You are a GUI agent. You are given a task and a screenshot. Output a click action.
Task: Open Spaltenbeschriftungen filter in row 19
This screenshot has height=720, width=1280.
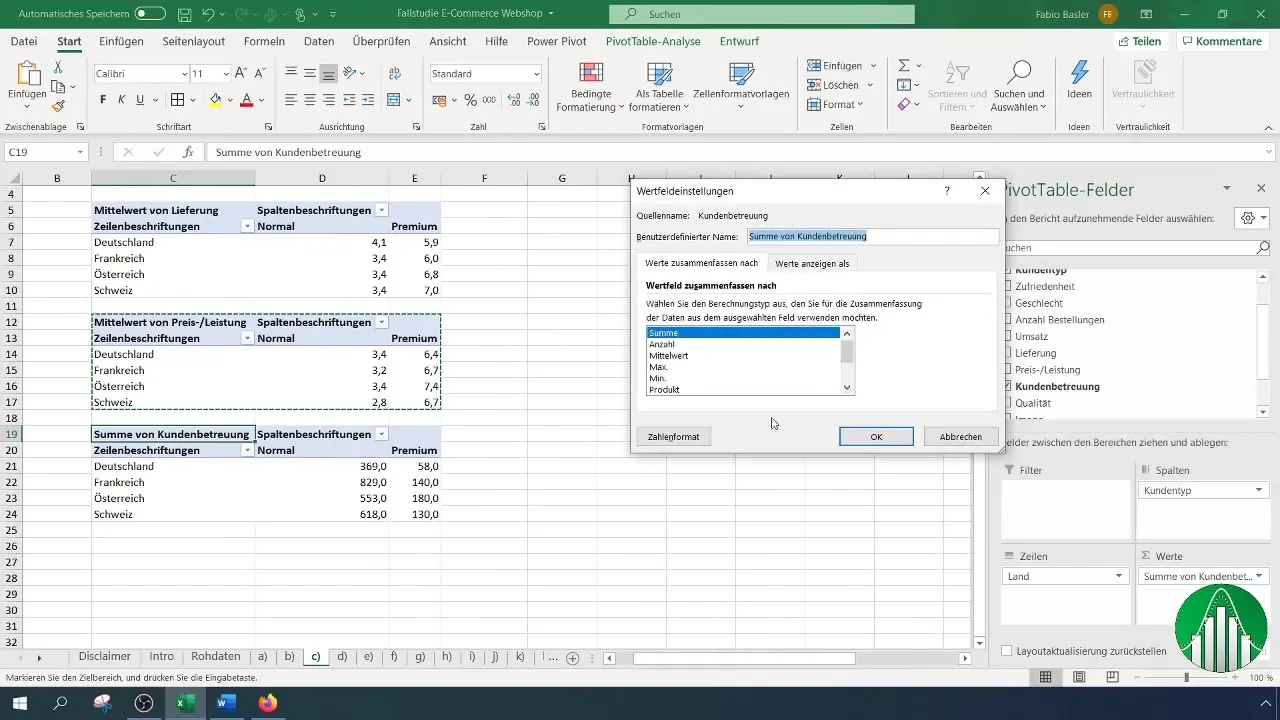(381, 435)
